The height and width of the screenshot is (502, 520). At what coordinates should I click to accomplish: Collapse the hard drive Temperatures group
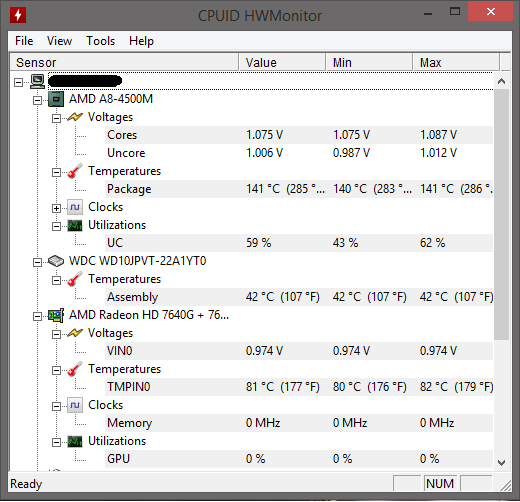pyautogui.click(x=56, y=280)
